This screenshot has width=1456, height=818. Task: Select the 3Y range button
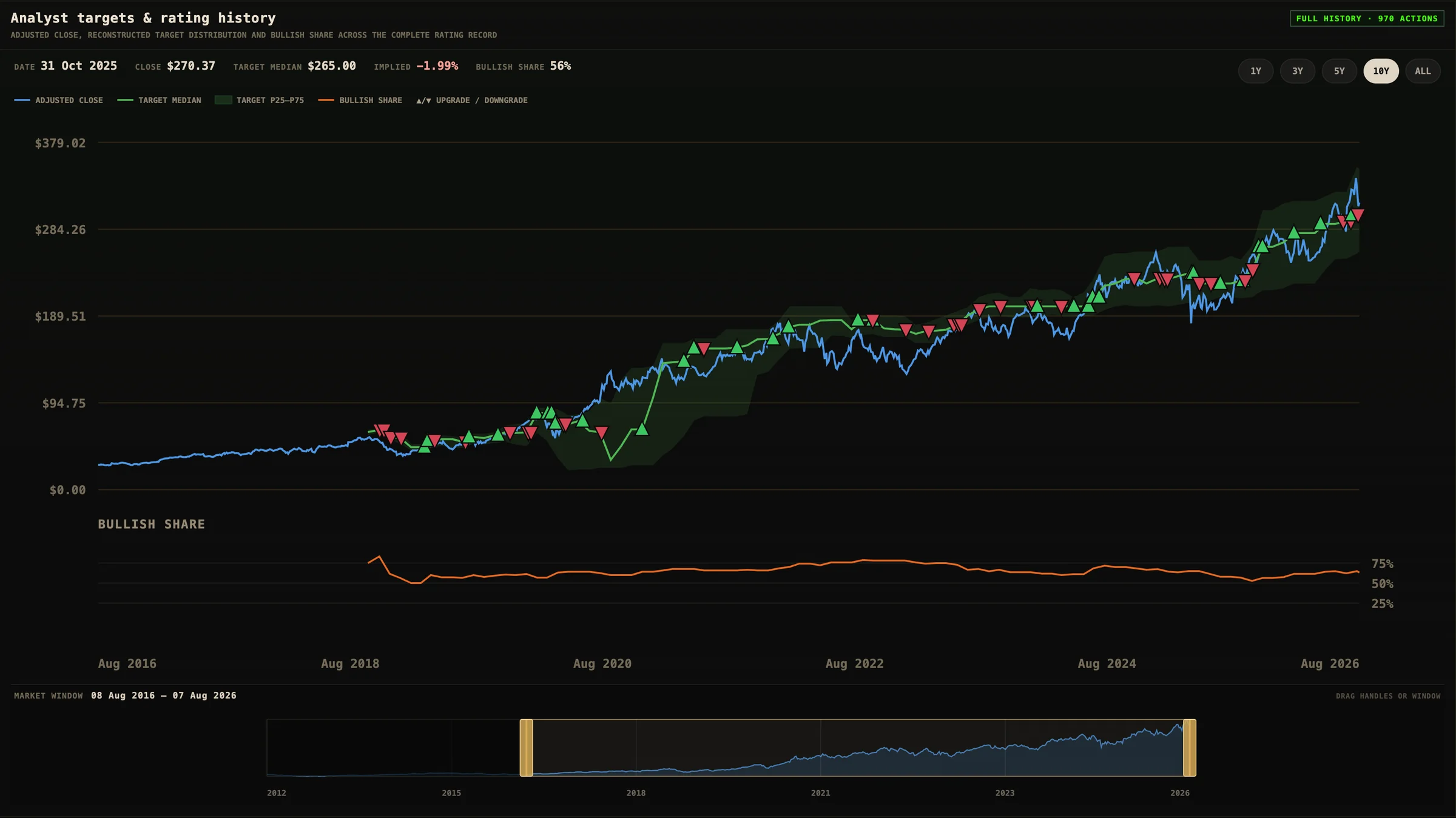[1297, 71]
